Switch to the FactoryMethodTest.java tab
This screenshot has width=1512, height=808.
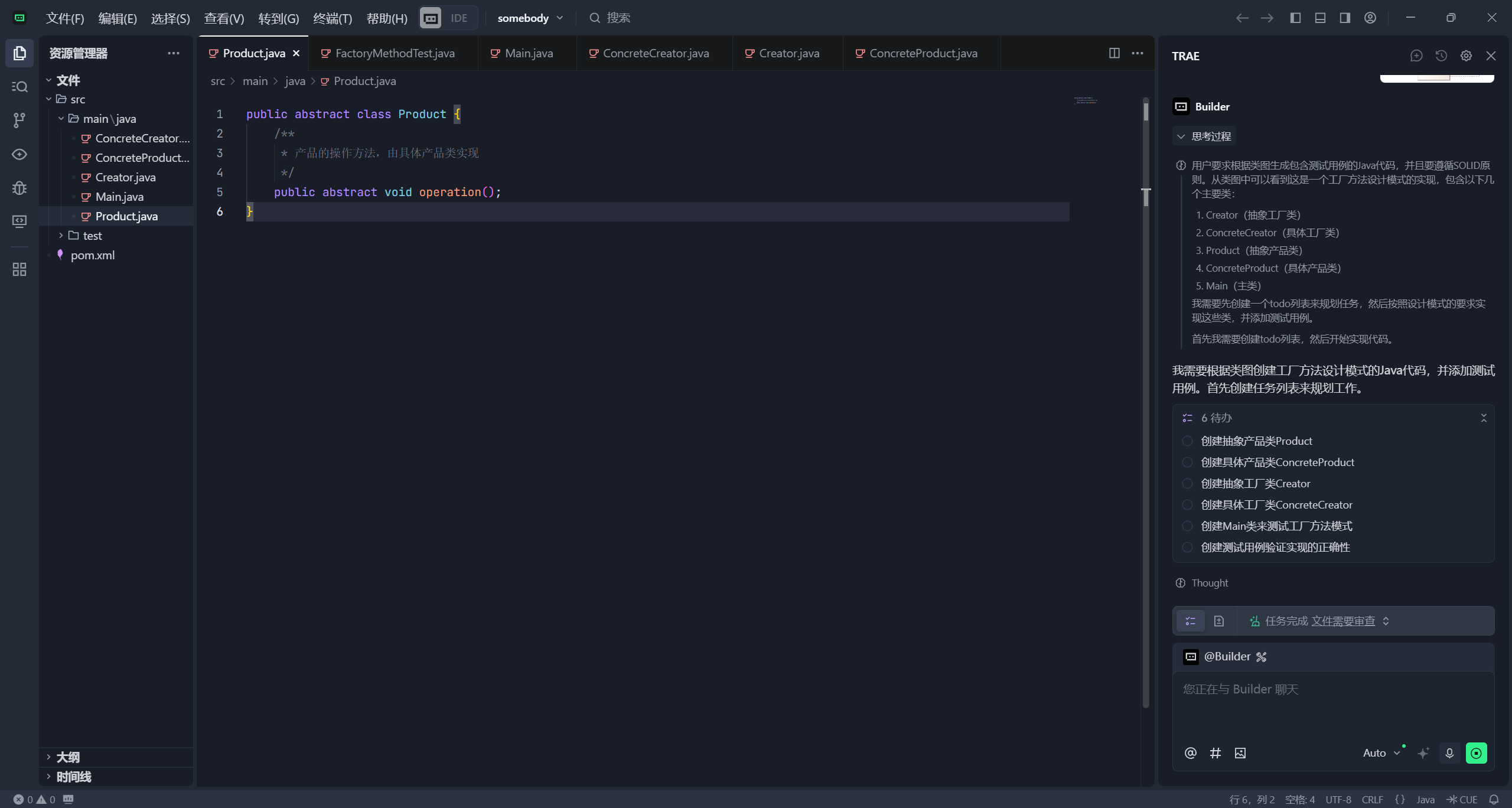click(395, 53)
